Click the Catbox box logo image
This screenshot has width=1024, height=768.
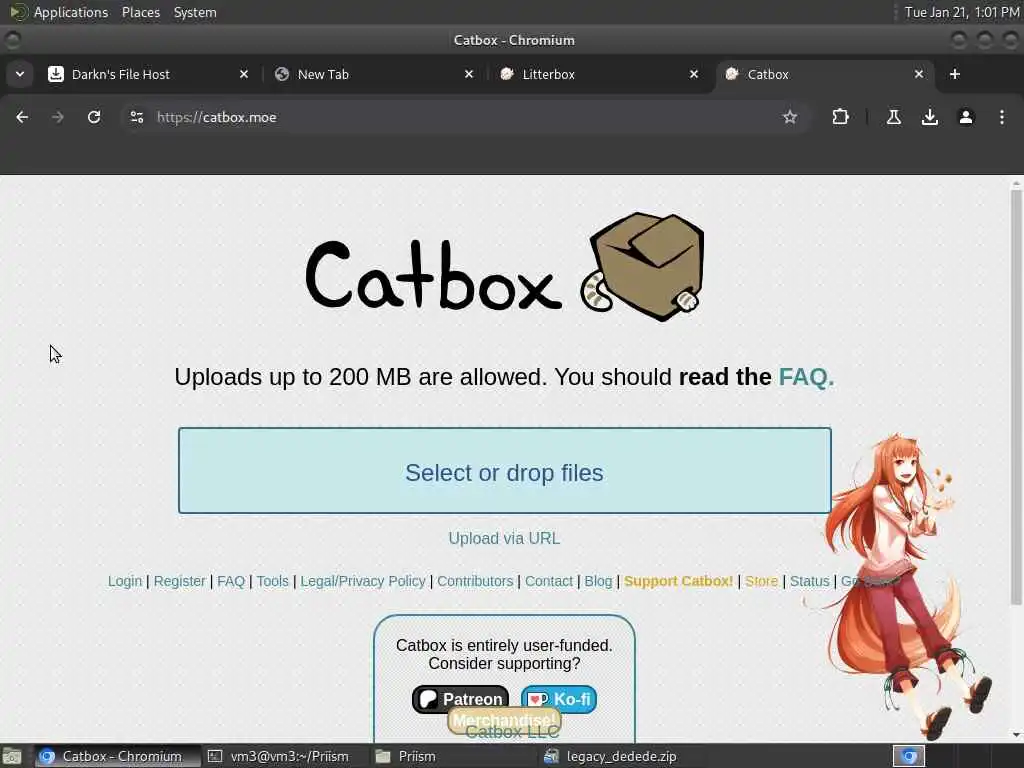[x=642, y=266]
